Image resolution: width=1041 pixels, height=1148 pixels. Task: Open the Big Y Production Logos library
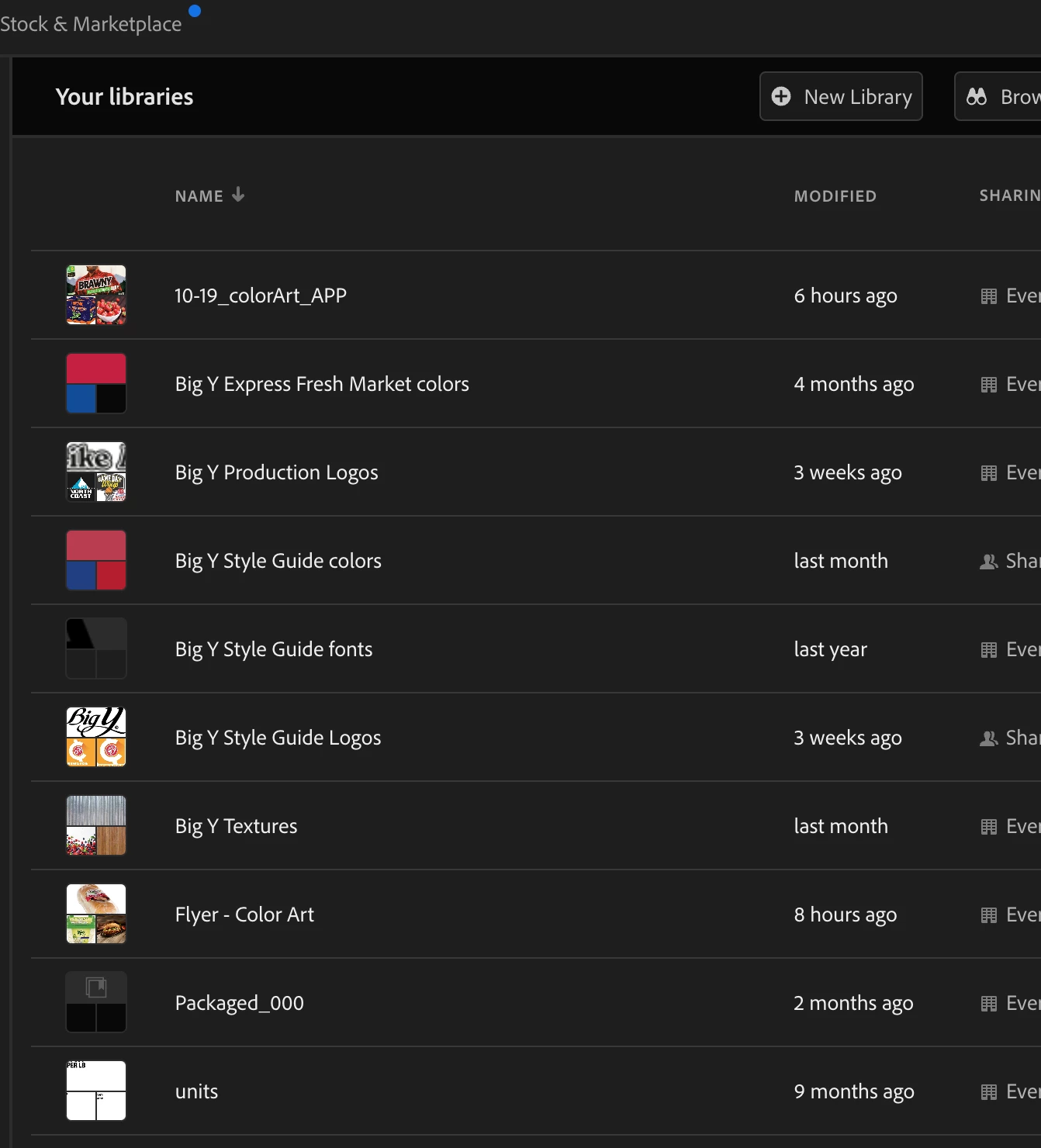click(277, 472)
